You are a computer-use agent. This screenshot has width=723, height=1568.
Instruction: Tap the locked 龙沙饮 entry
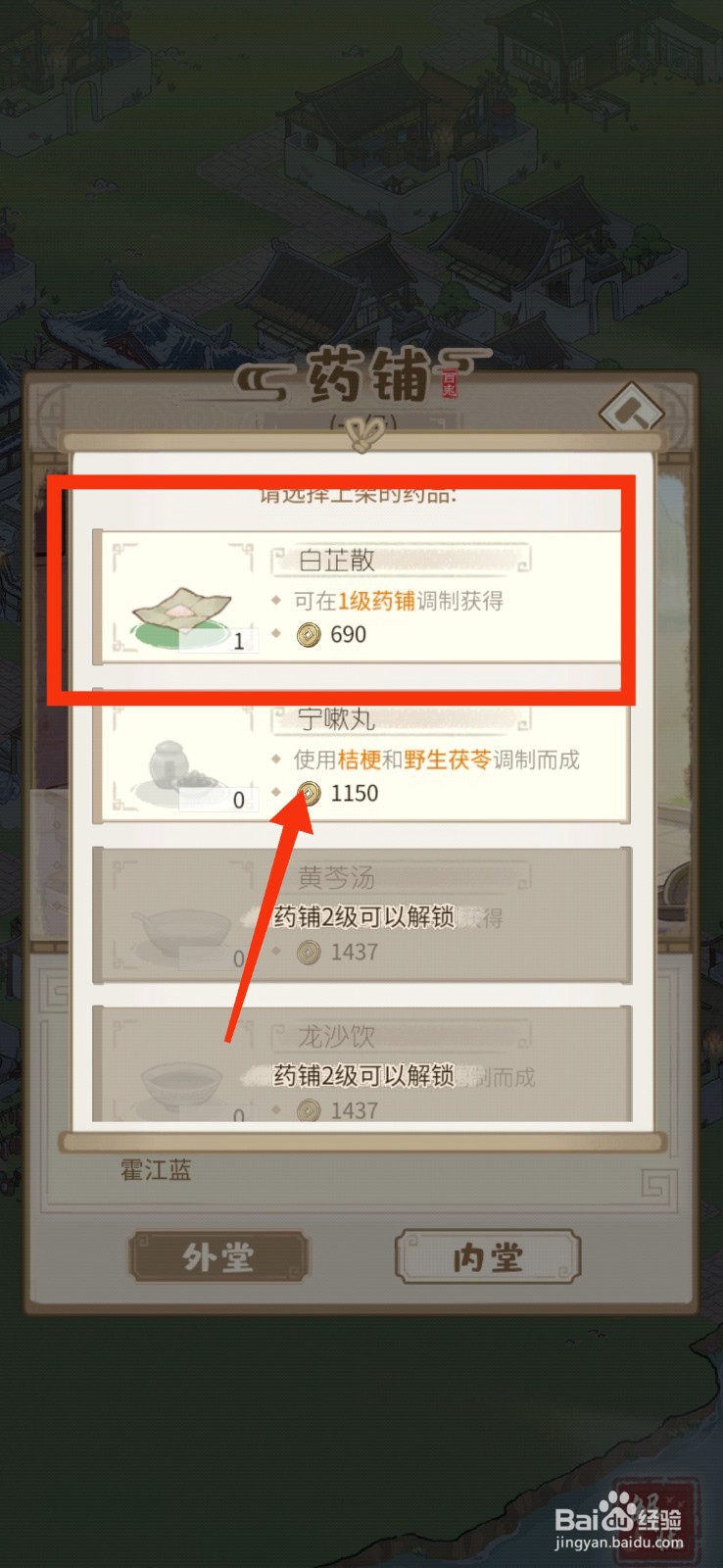(x=361, y=1064)
